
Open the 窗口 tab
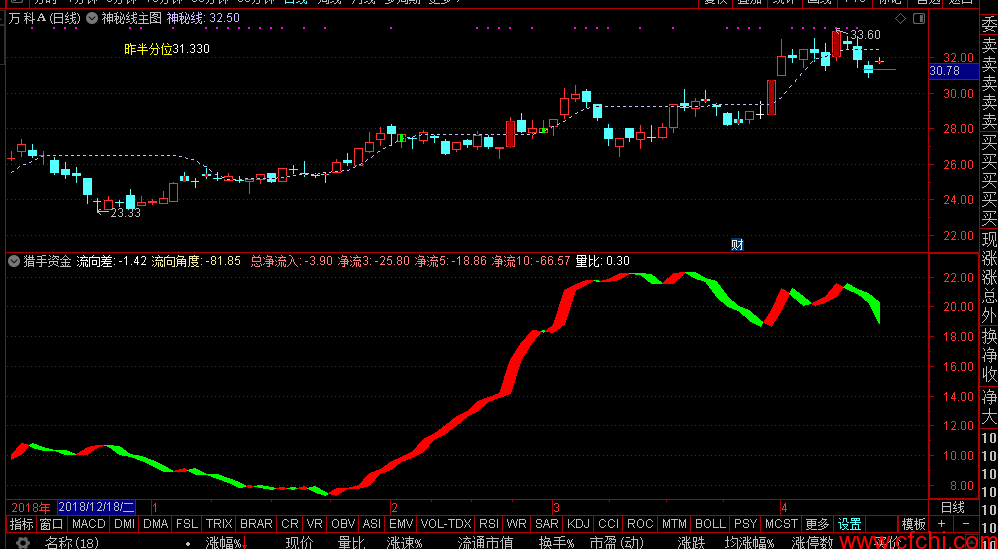[x=52, y=524]
